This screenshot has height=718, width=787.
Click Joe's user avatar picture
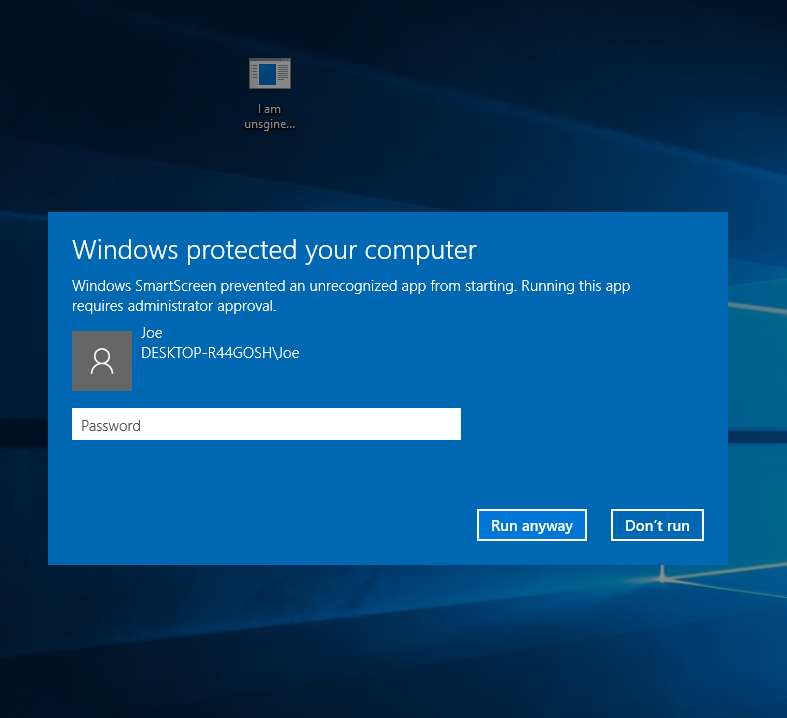tap(102, 361)
